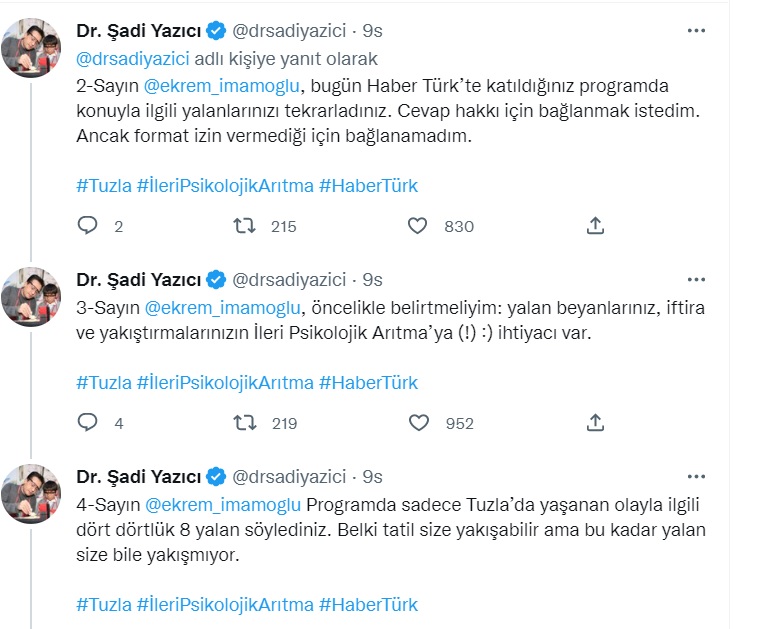Open #İleriPsikolojikArıtma hashtag in second tweet
The width and height of the screenshot is (757, 629).
pyautogui.click(x=225, y=383)
